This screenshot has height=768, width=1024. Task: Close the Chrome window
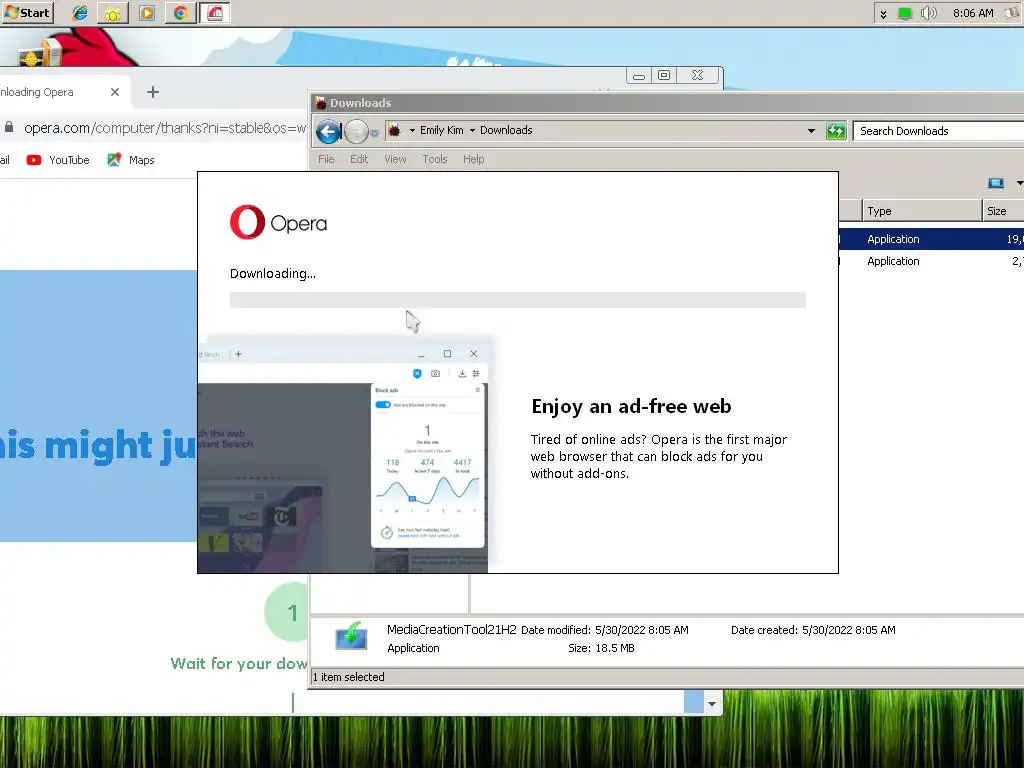click(x=697, y=76)
